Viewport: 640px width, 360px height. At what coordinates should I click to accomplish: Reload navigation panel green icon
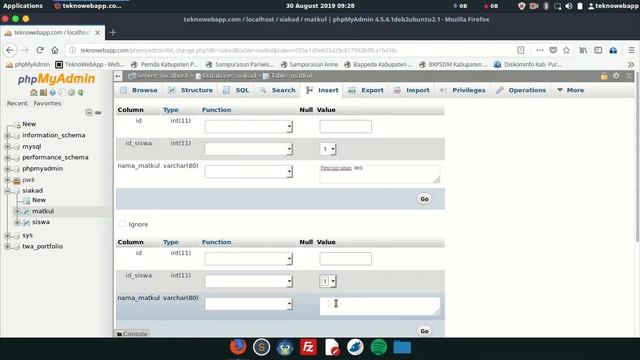click(x=81, y=93)
